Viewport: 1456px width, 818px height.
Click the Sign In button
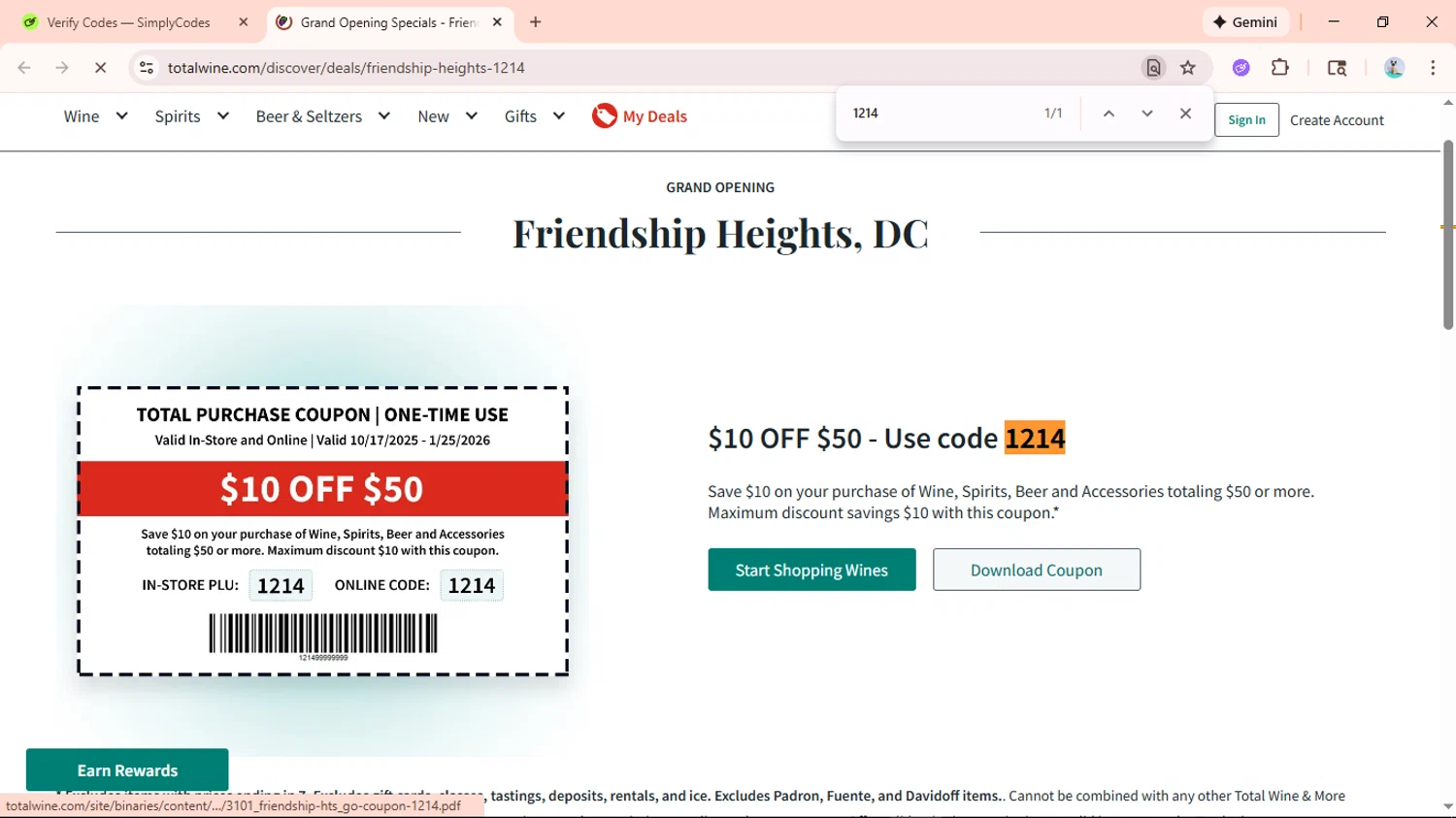tap(1246, 120)
